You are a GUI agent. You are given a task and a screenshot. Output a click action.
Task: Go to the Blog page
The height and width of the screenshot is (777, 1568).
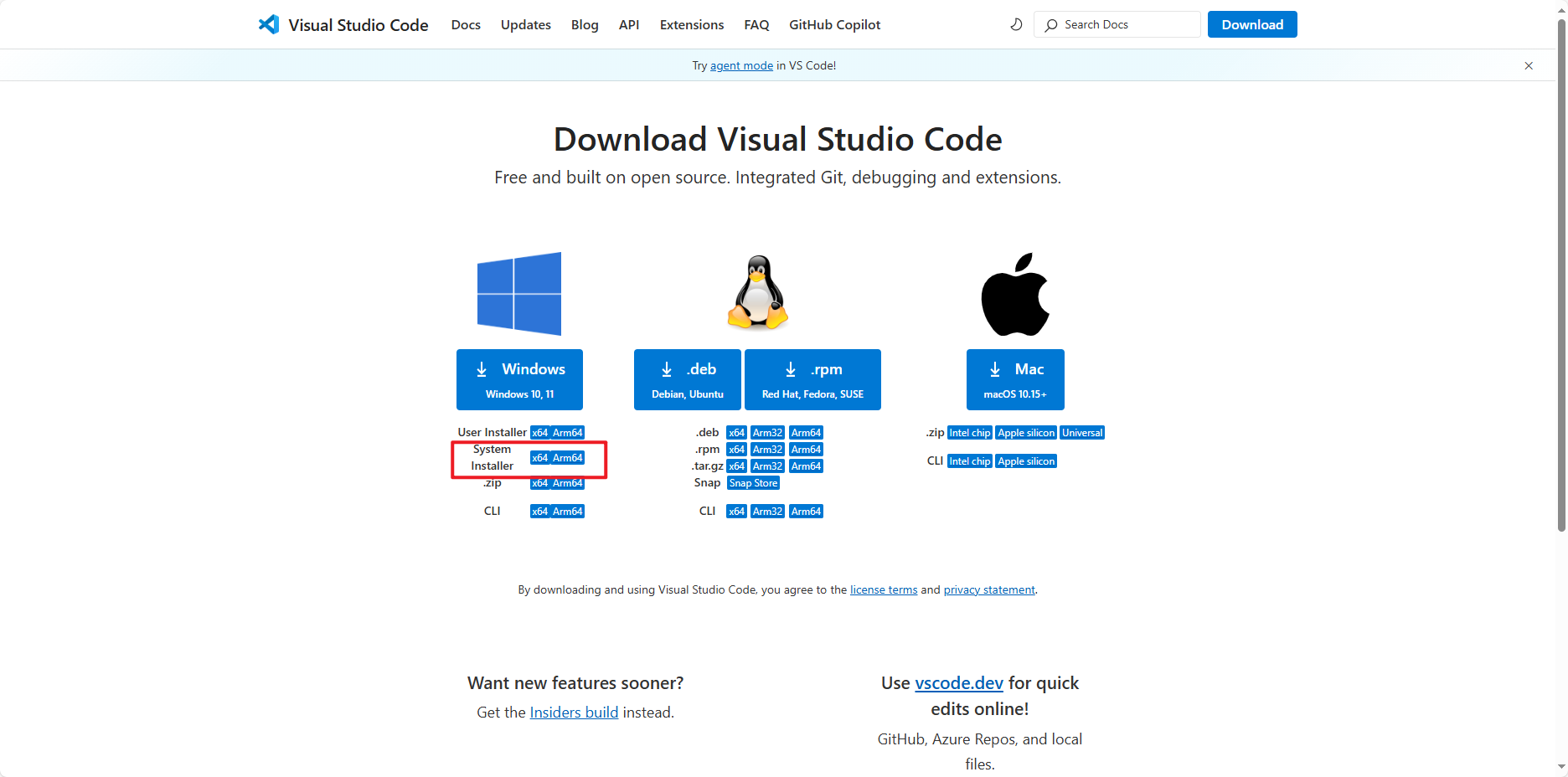pyautogui.click(x=585, y=25)
